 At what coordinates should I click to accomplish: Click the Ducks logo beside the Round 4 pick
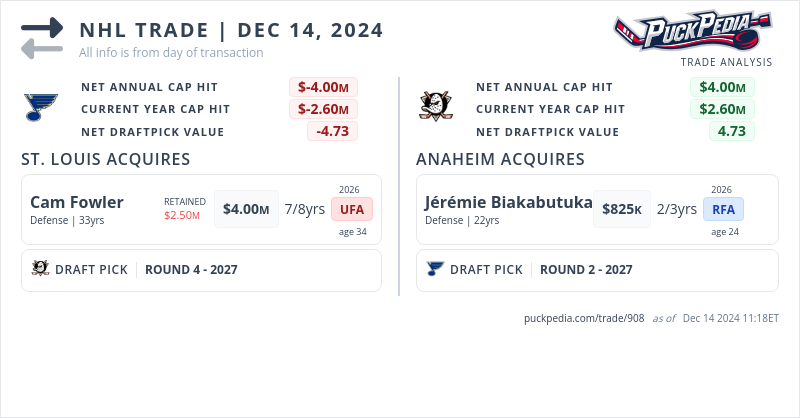click(x=40, y=269)
